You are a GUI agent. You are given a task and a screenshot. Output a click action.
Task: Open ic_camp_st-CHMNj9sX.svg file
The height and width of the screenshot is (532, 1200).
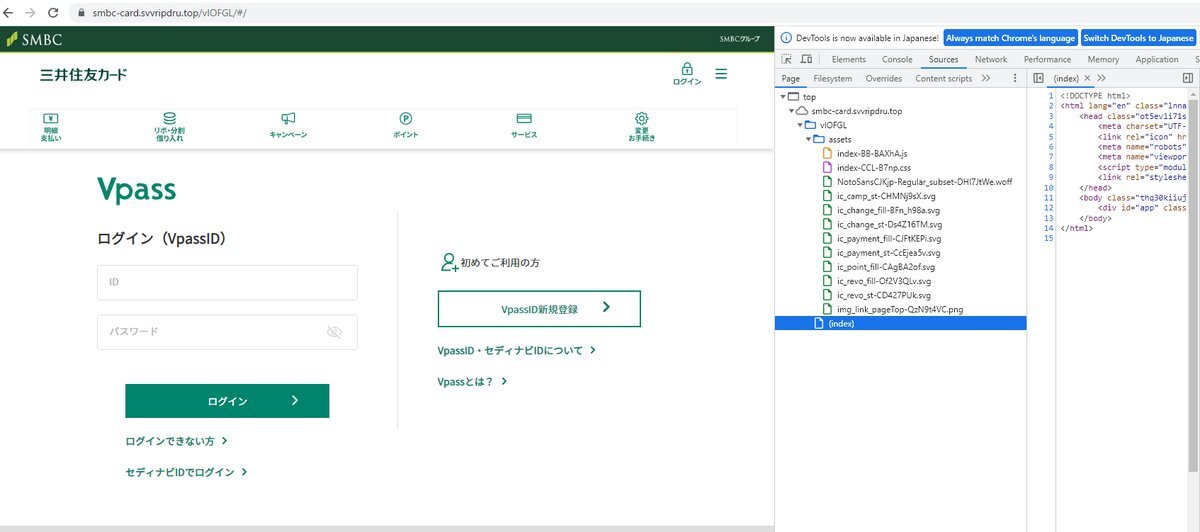coord(886,196)
